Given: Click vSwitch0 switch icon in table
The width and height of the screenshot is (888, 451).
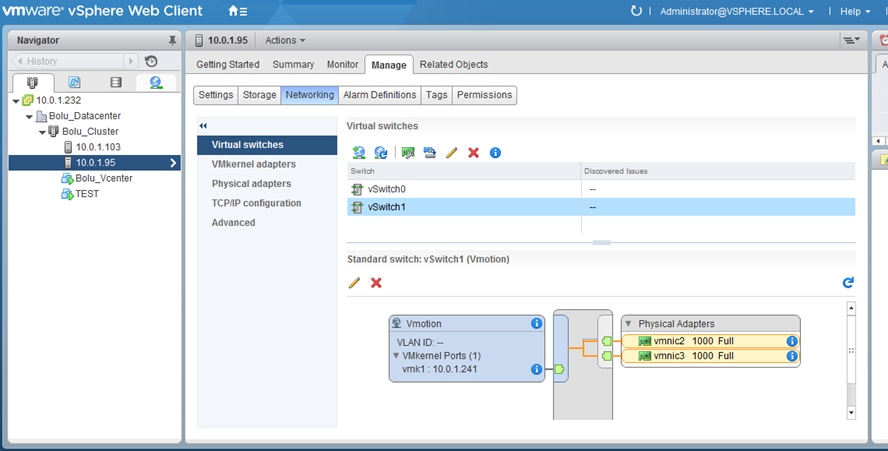Looking at the screenshot, I should [x=357, y=189].
